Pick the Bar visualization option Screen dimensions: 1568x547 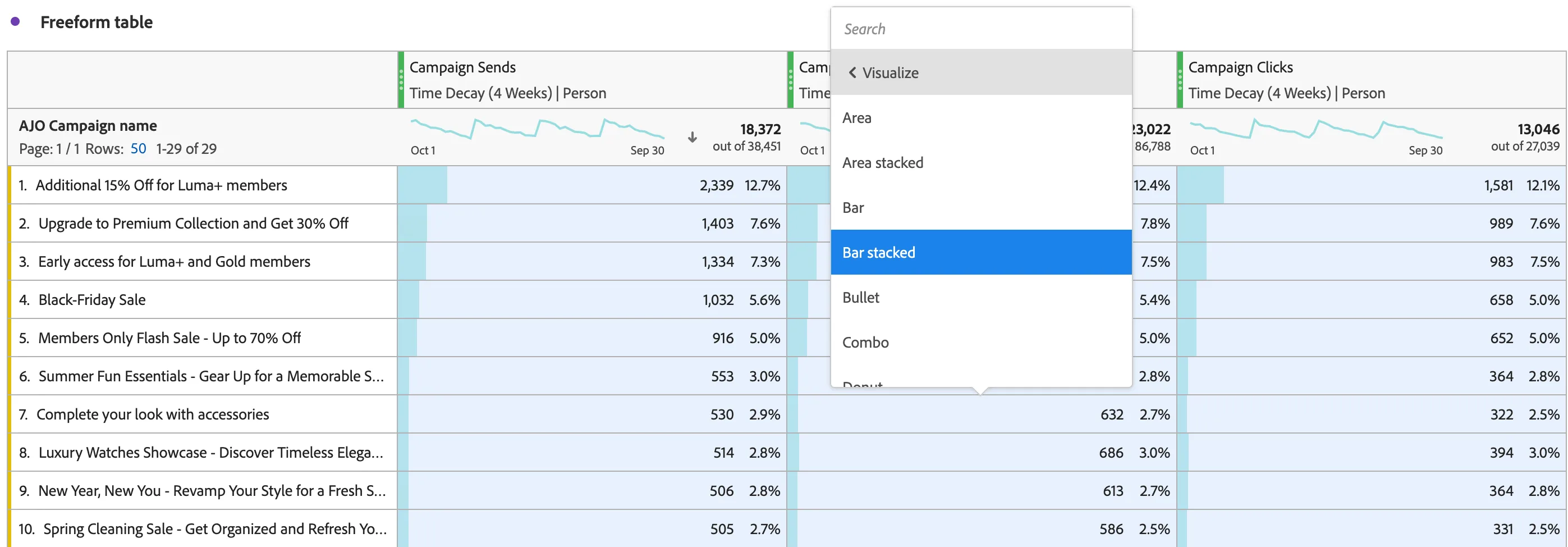[980, 208]
